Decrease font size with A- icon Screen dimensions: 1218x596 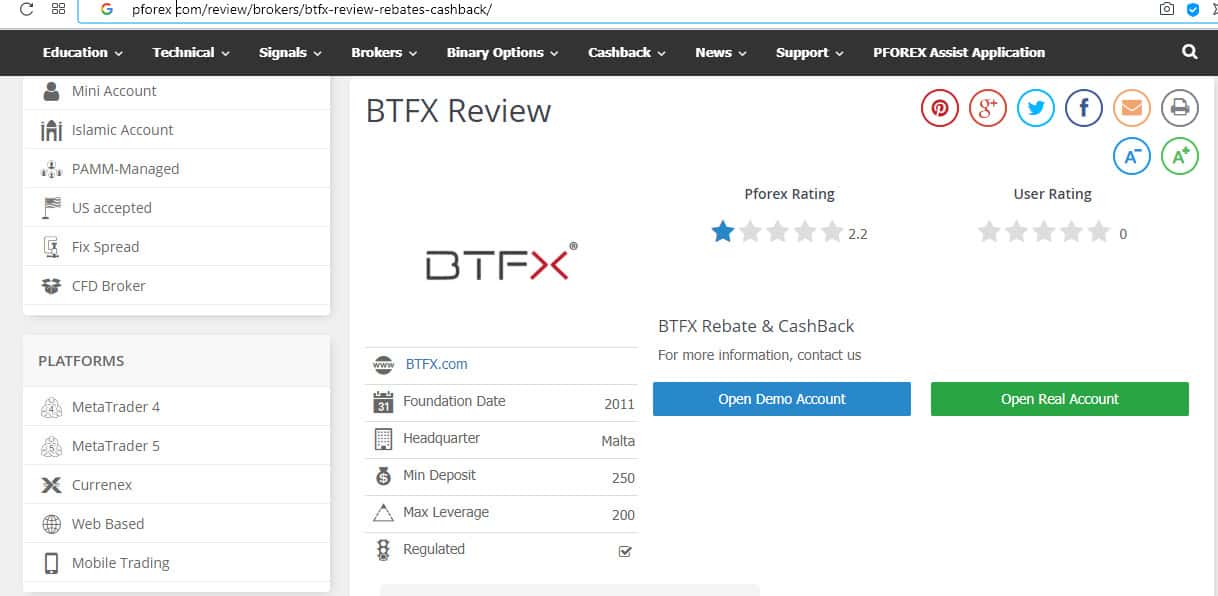pos(1132,156)
